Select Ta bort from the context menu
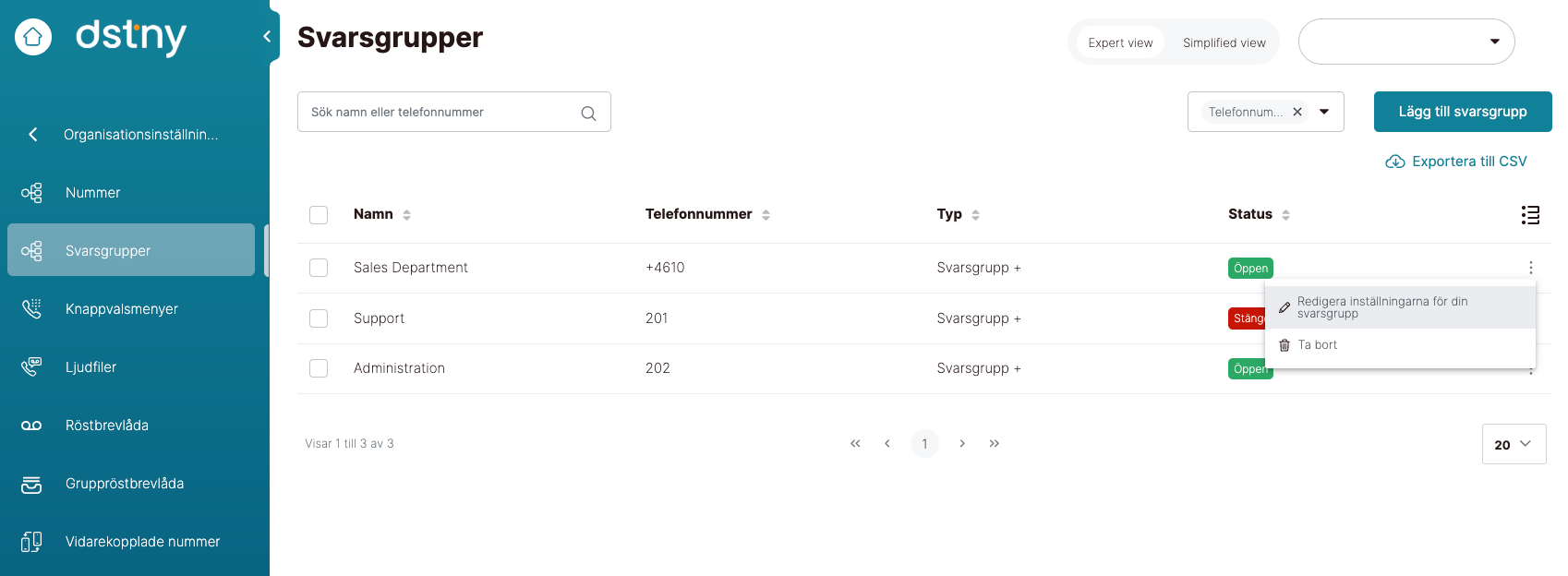 1317,345
